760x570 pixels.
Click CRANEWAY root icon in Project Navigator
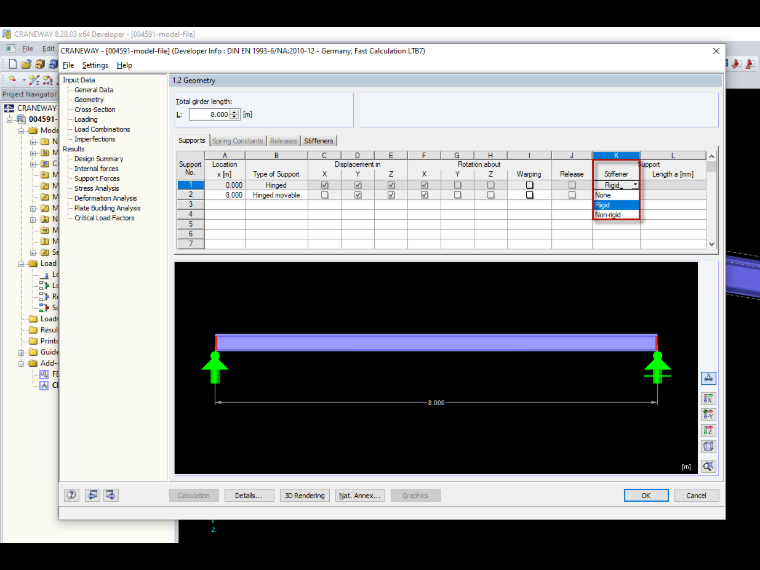click(x=9, y=108)
